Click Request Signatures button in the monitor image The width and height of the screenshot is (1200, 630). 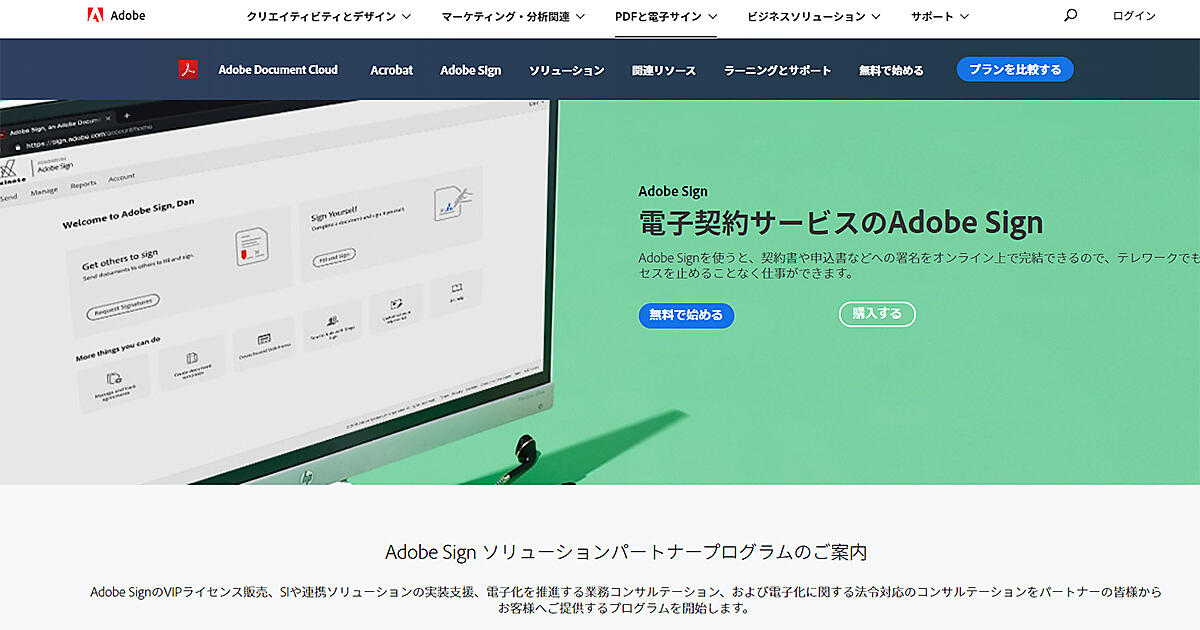[123, 306]
